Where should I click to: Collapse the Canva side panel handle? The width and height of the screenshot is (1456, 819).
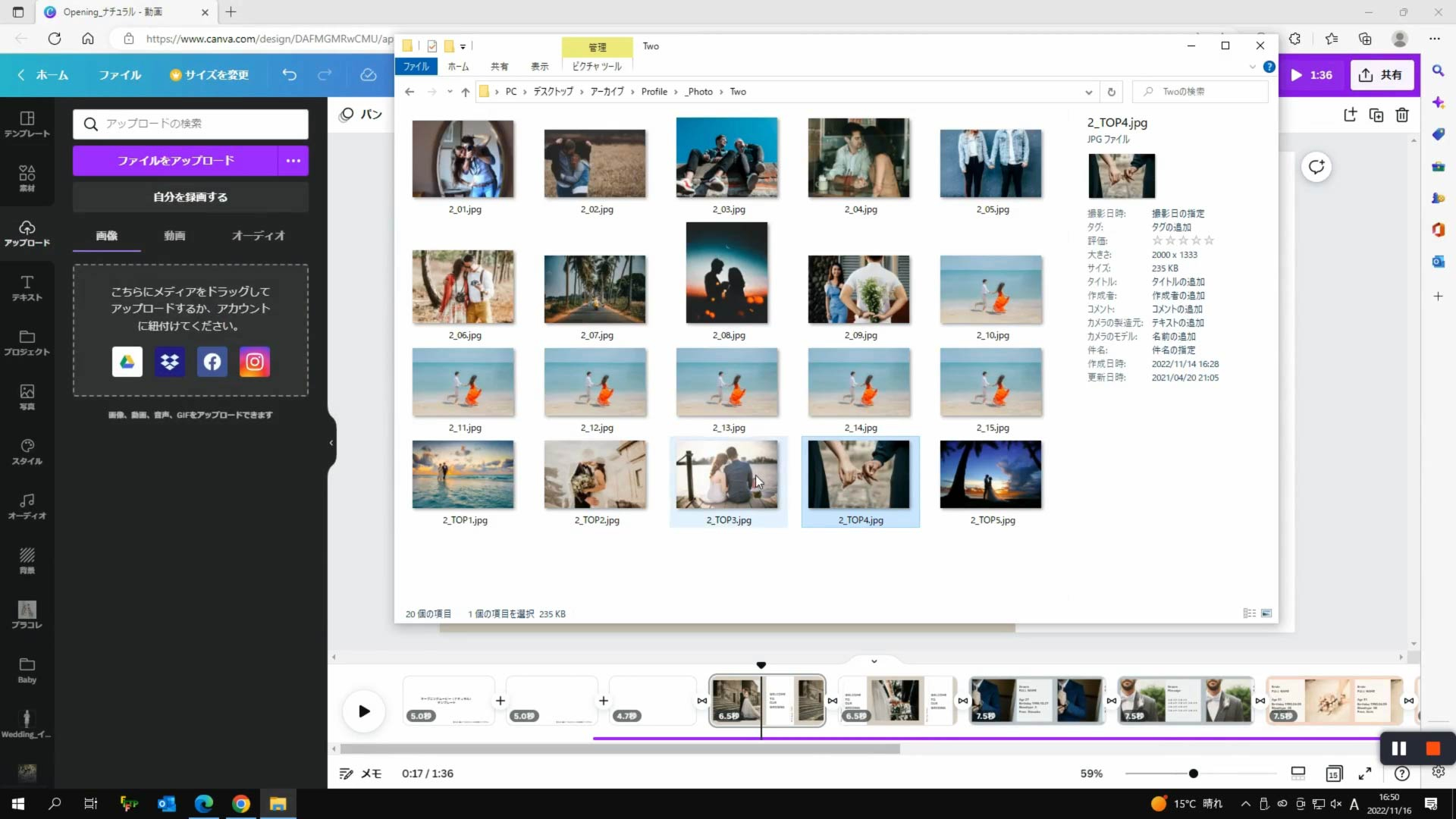tap(331, 443)
